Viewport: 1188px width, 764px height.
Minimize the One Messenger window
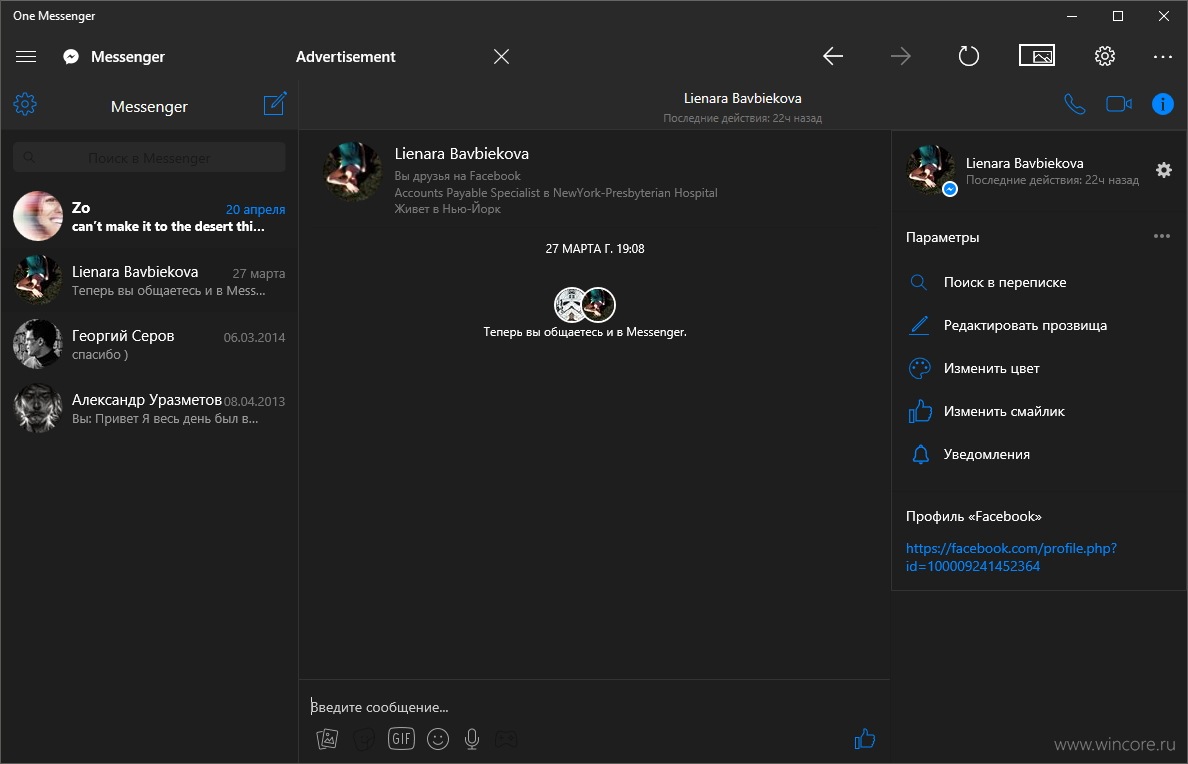pyautogui.click(x=1072, y=16)
